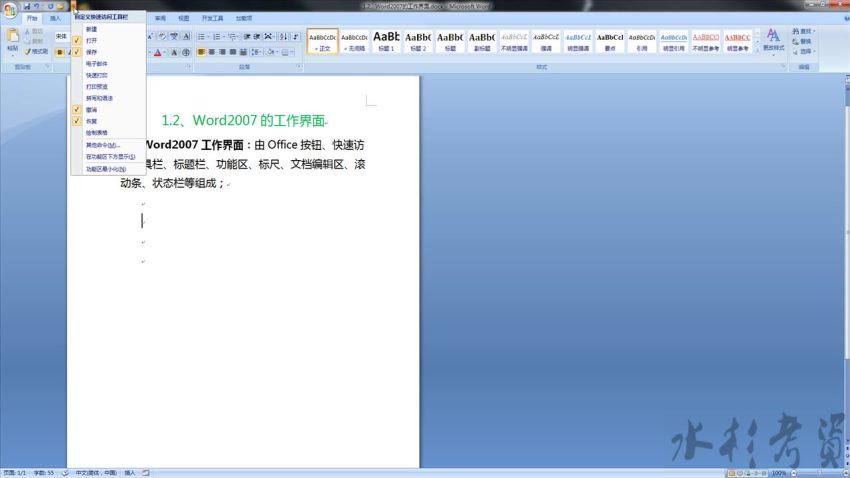Click the 100% zoom level button
The width and height of the screenshot is (850, 478).
pos(779,473)
